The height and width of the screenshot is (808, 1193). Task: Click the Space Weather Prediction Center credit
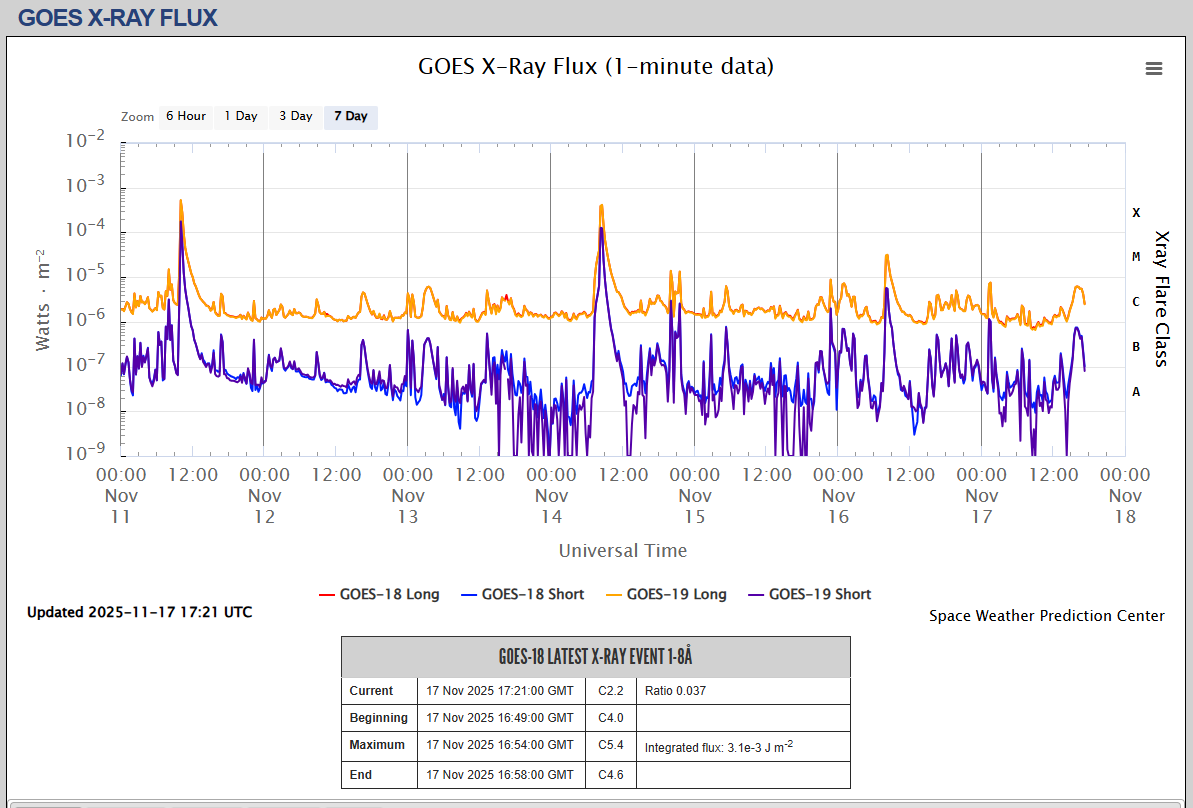pos(1046,616)
